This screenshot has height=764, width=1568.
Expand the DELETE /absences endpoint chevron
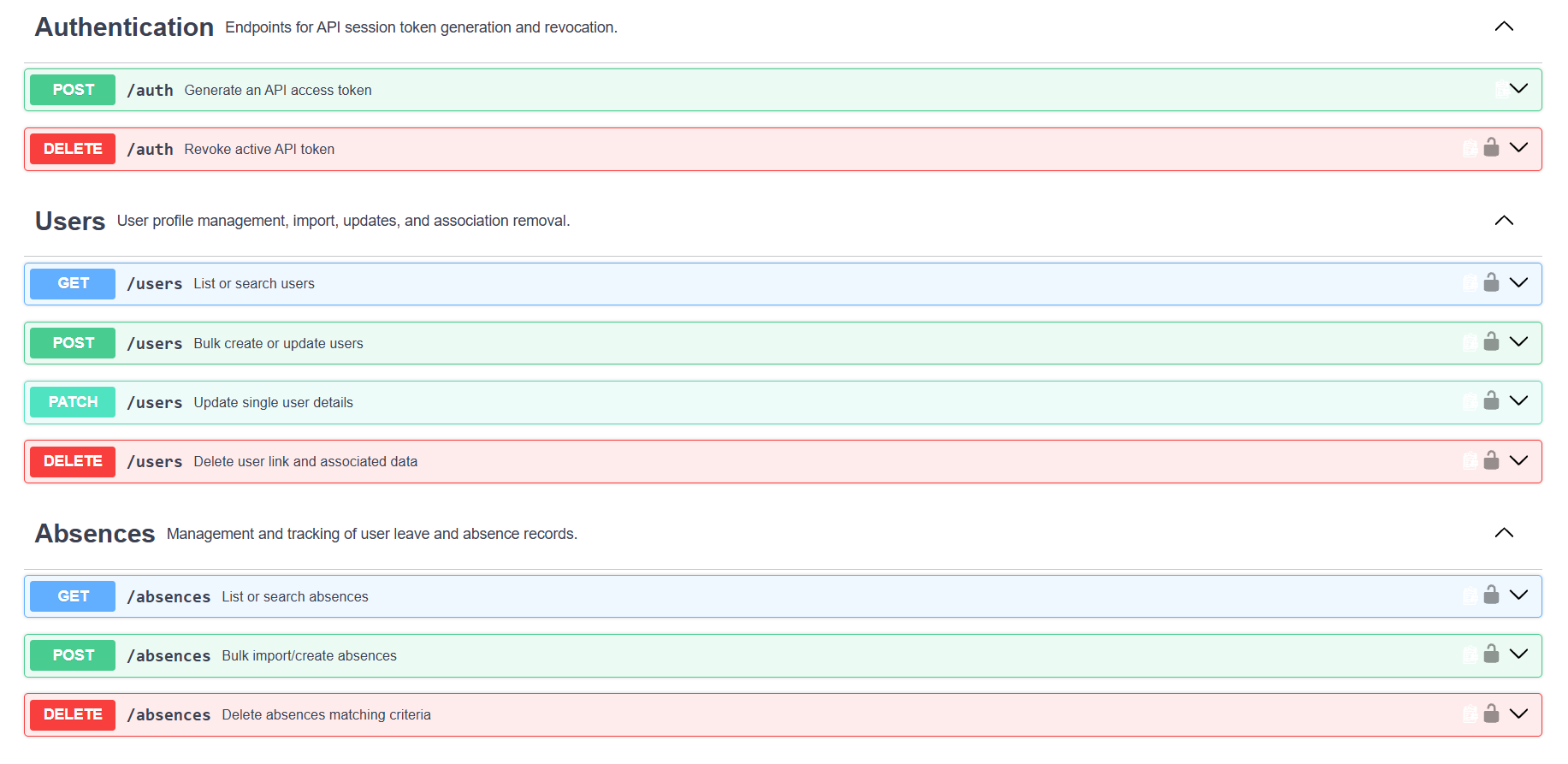(1519, 714)
